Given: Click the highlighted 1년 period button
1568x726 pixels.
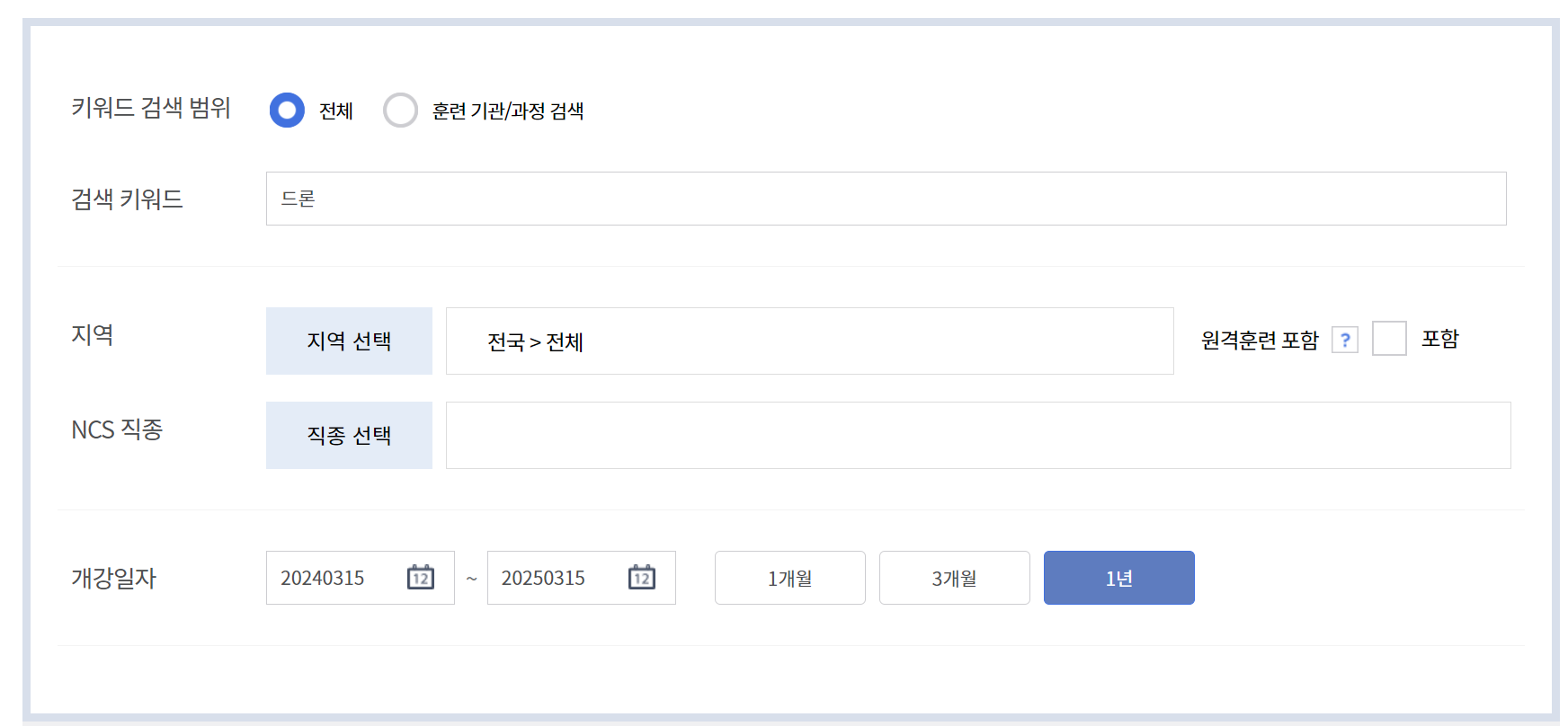Looking at the screenshot, I should tap(1118, 578).
